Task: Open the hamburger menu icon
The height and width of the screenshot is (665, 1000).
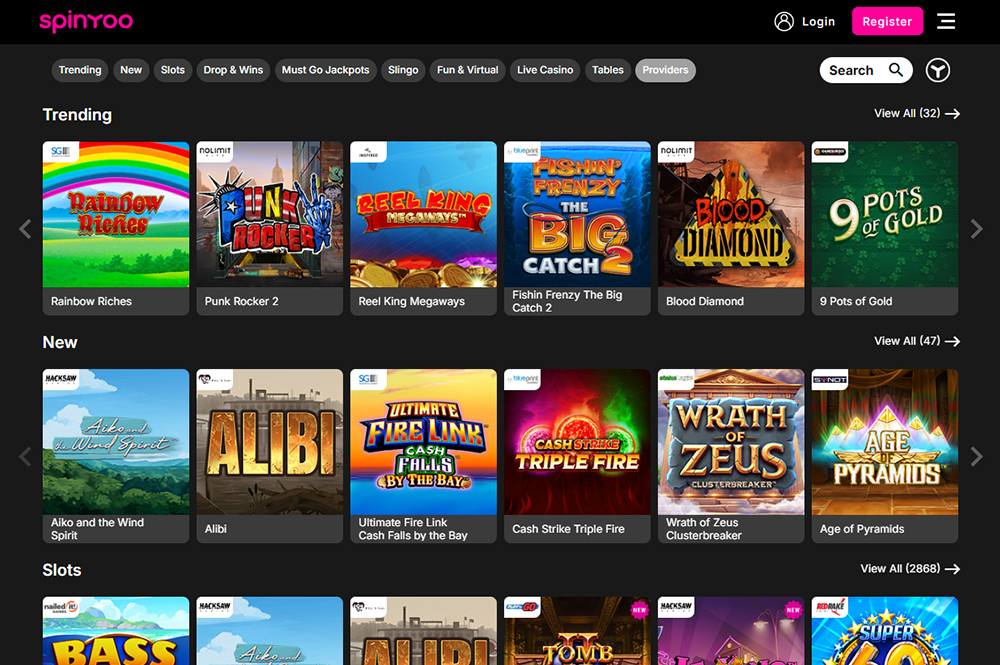Action: pos(946,21)
